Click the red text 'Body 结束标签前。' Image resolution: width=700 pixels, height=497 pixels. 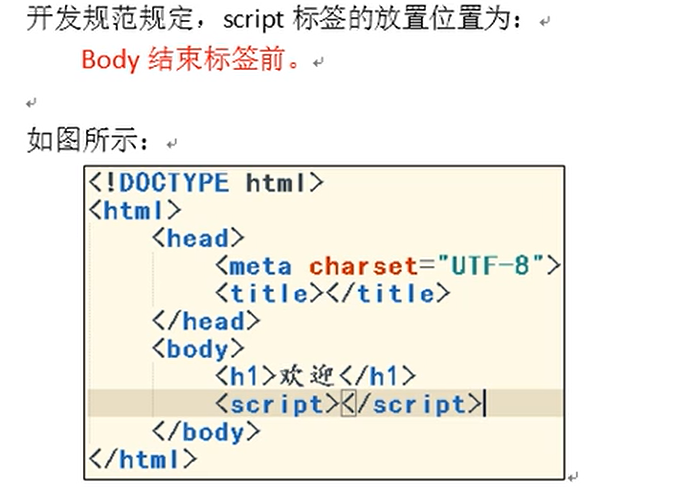(x=192, y=59)
